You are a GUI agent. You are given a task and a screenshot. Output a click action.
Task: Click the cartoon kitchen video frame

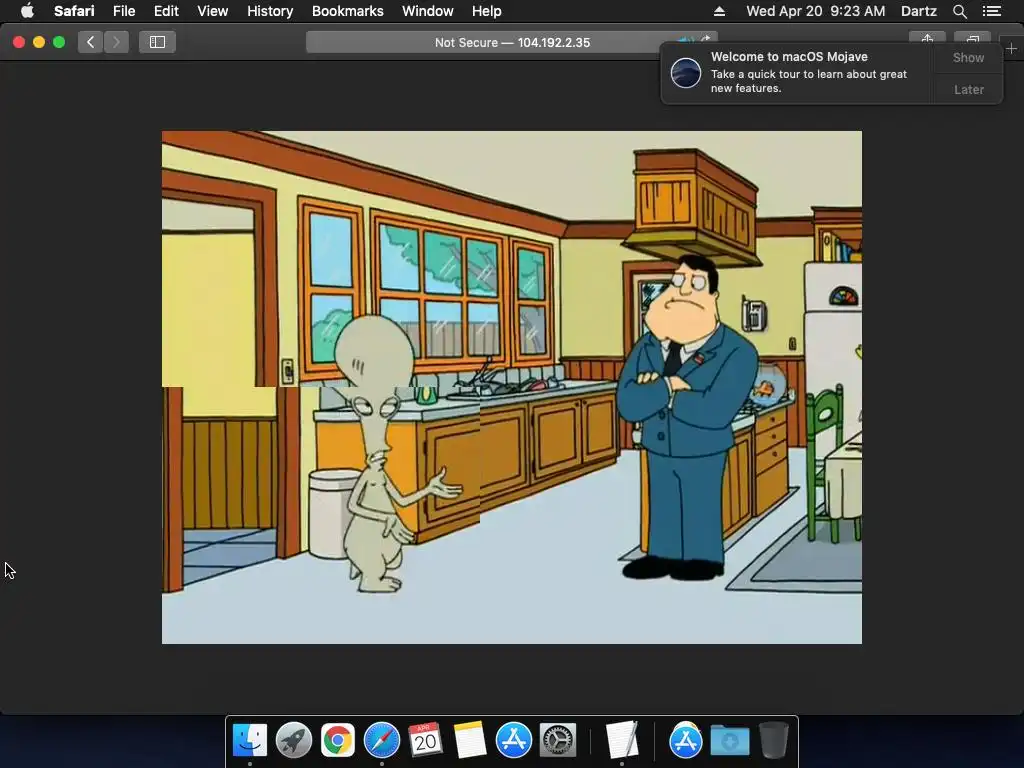511,387
